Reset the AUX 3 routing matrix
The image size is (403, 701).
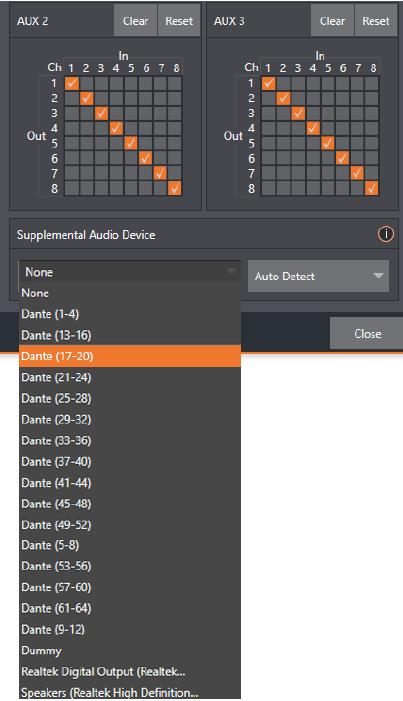pyautogui.click(x=376, y=21)
